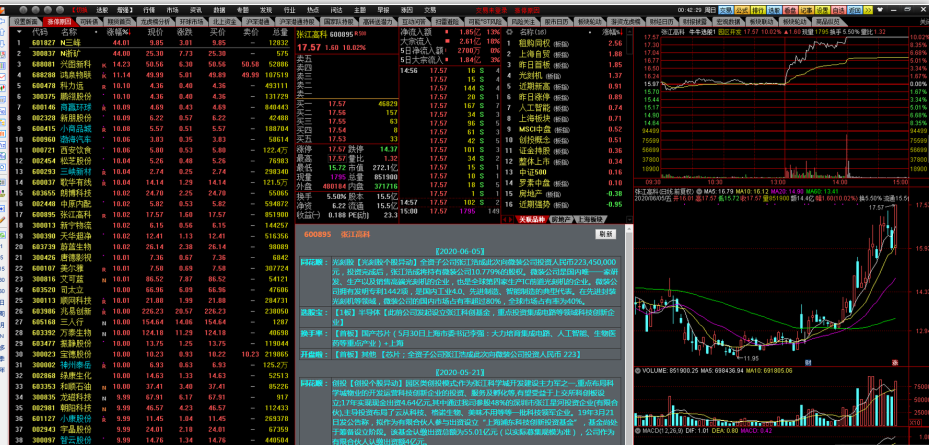Open the 看盘 toolbar button

[790, 10]
